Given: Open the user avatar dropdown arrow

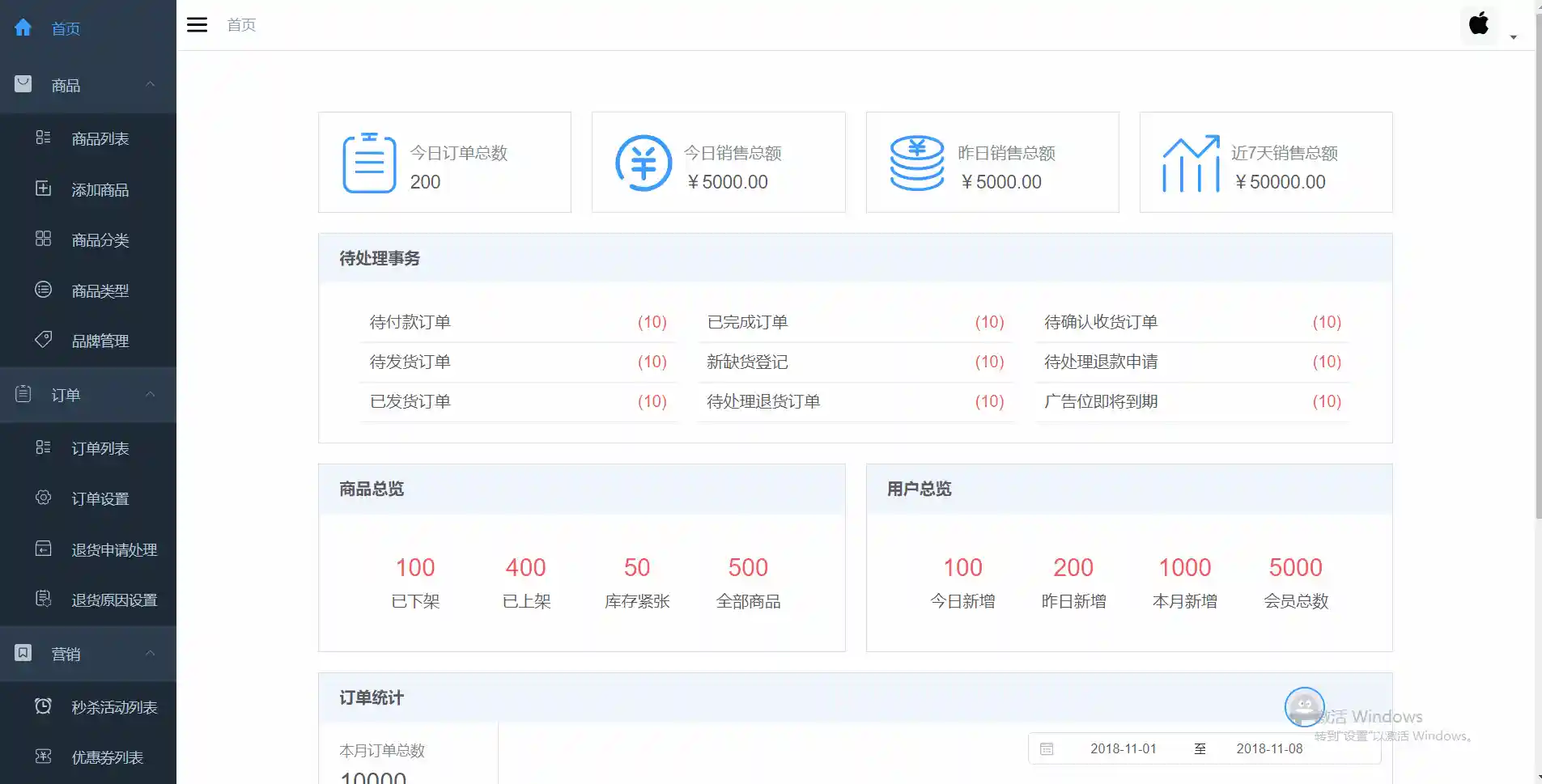Looking at the screenshot, I should [1514, 36].
